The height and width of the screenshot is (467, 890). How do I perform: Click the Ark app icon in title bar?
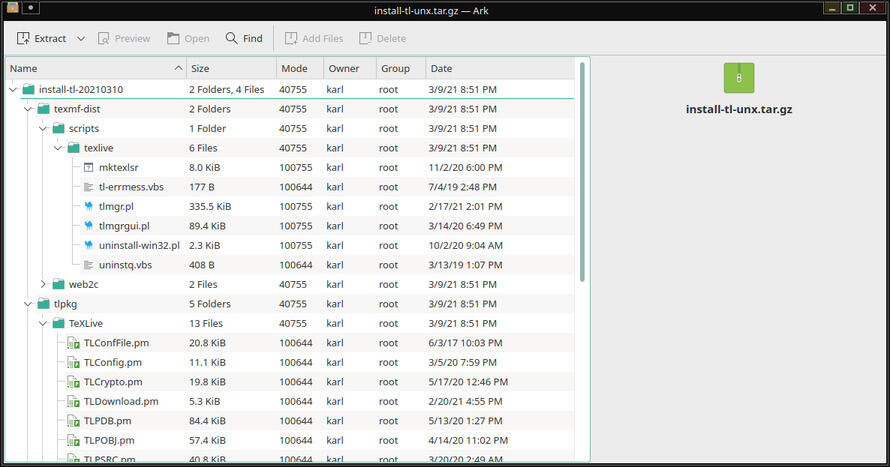[12, 8]
